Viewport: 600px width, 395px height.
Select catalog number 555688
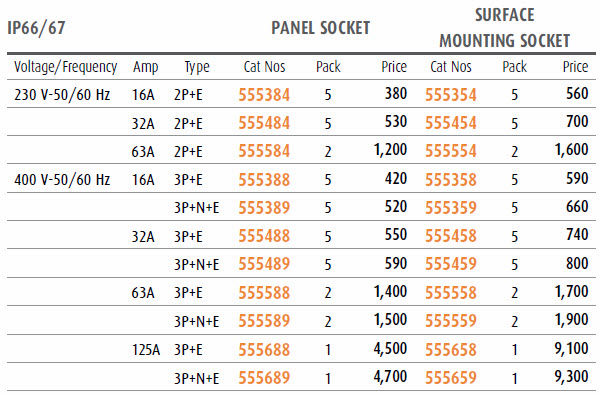pyautogui.click(x=264, y=349)
